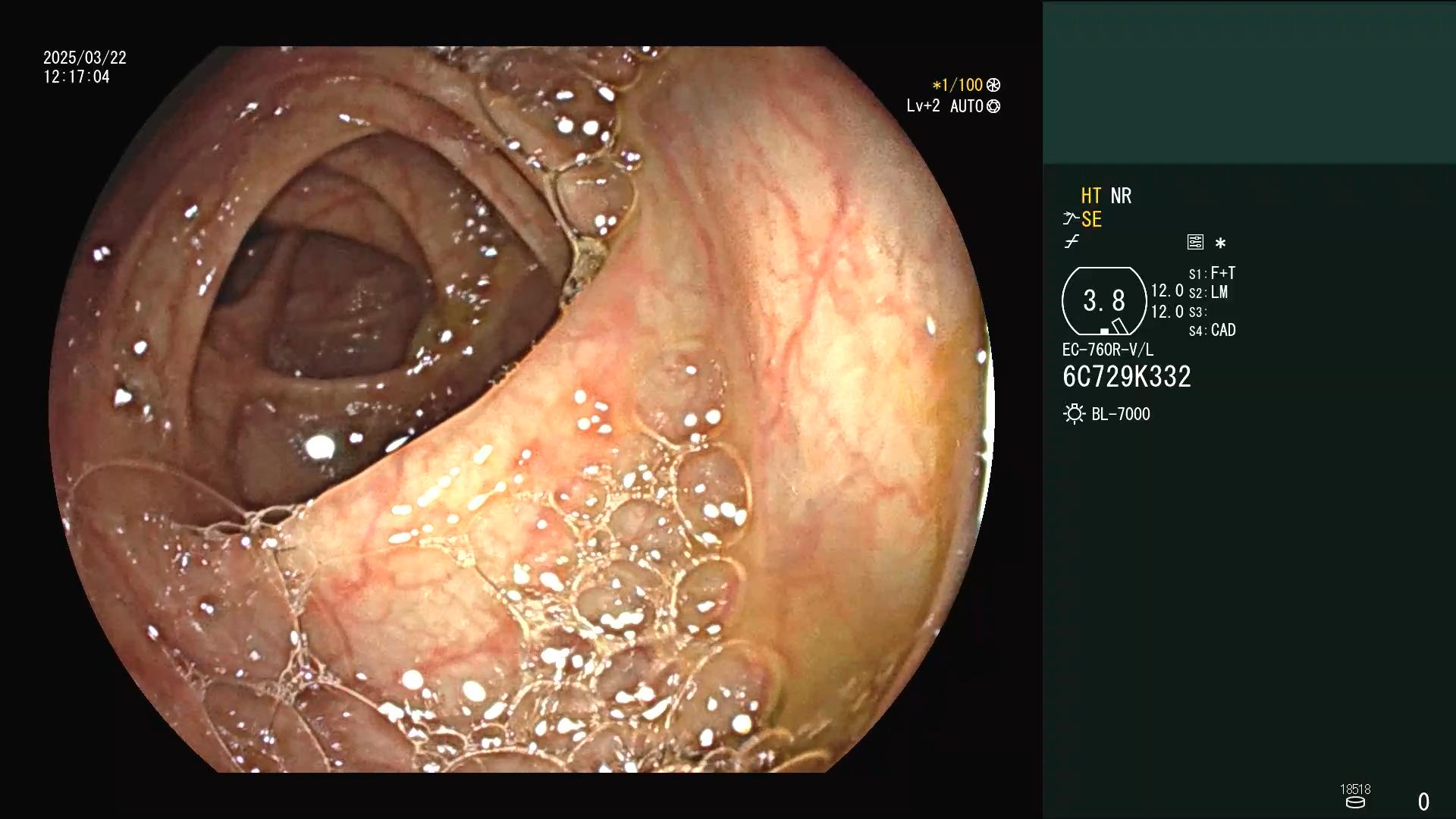Click the shutter speed value *1/100

958,85
